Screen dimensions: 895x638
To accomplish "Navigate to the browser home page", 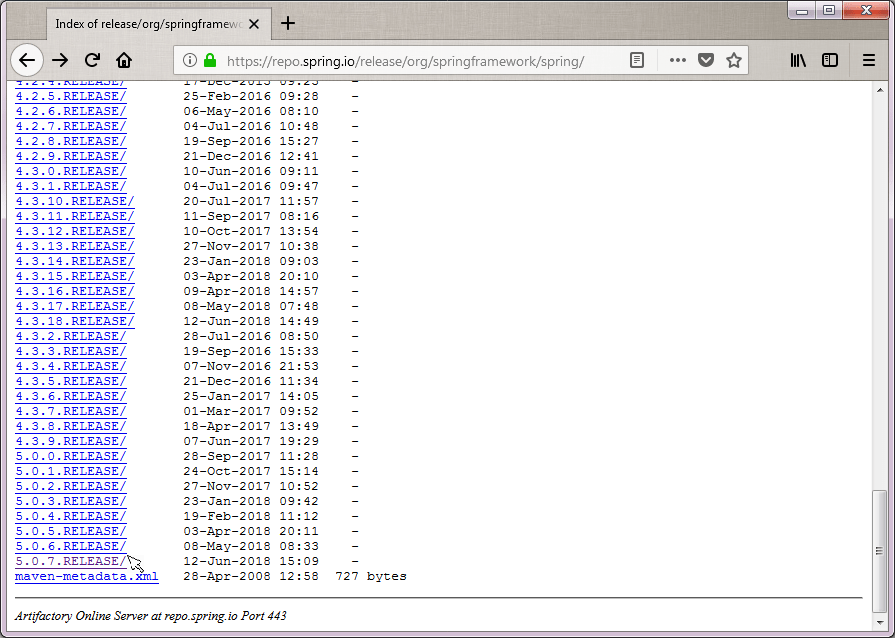I will 124,60.
